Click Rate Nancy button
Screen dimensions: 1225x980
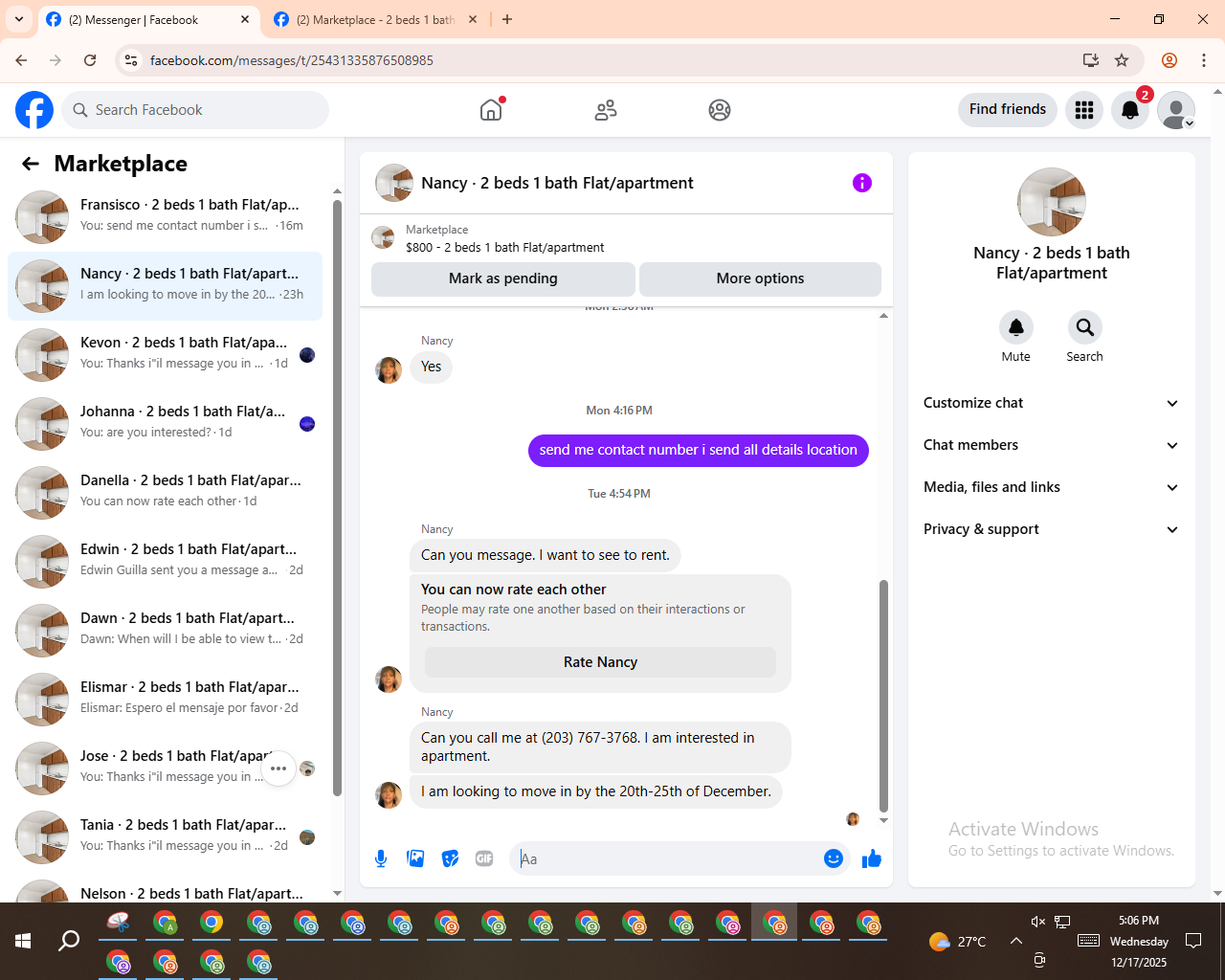(600, 662)
